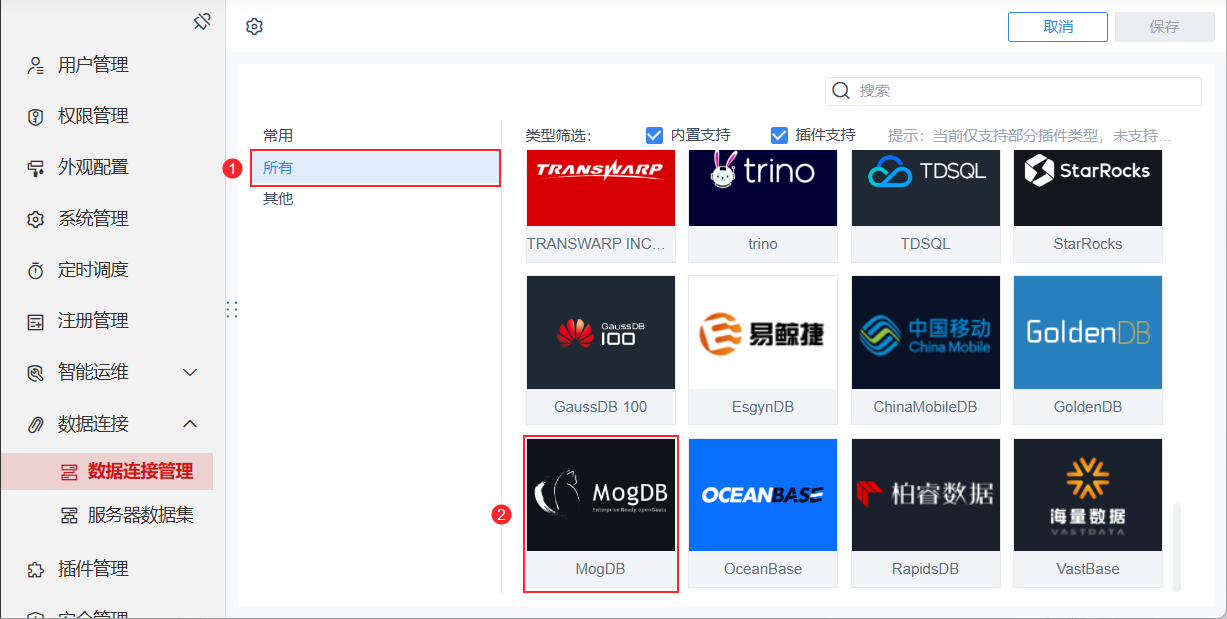1227x619 pixels.
Task: Click the GoldenDB name label
Action: coord(1088,407)
